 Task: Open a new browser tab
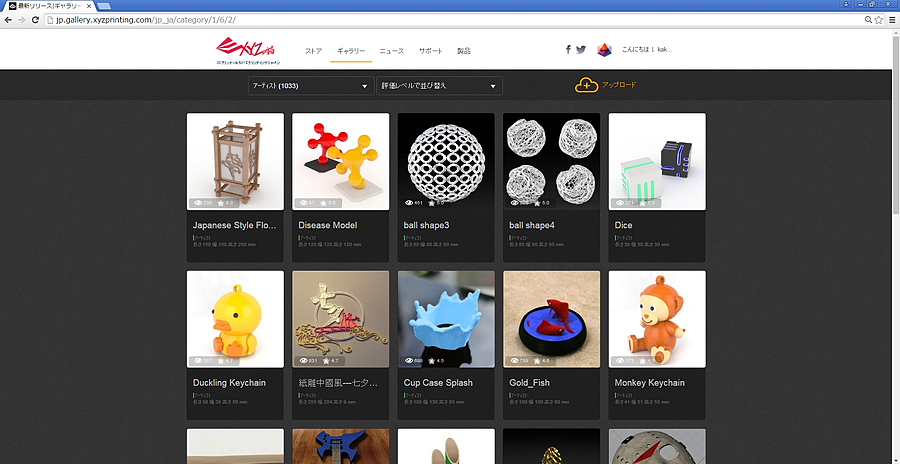click(x=104, y=6)
